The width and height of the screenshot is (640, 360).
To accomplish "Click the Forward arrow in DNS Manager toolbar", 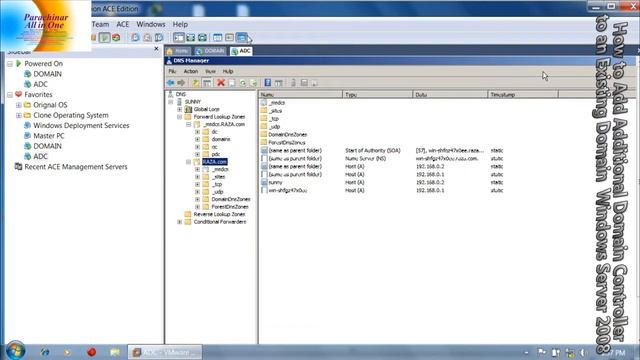I will (x=181, y=83).
